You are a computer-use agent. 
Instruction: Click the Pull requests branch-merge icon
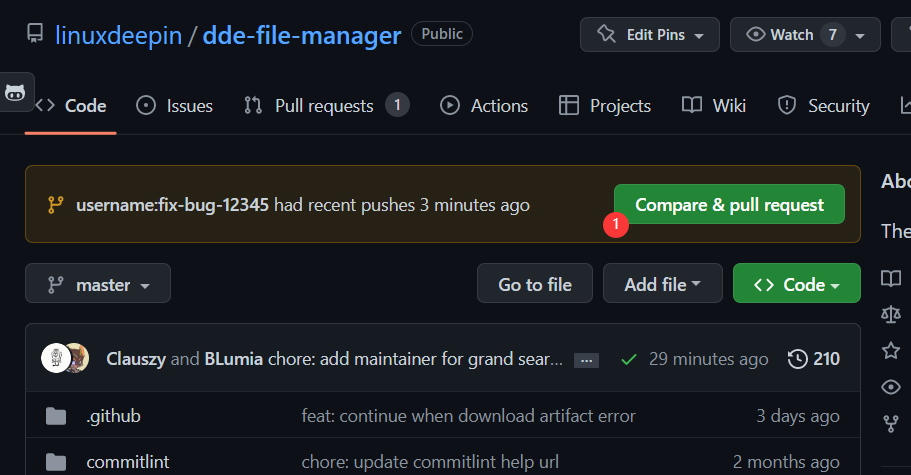coord(253,105)
